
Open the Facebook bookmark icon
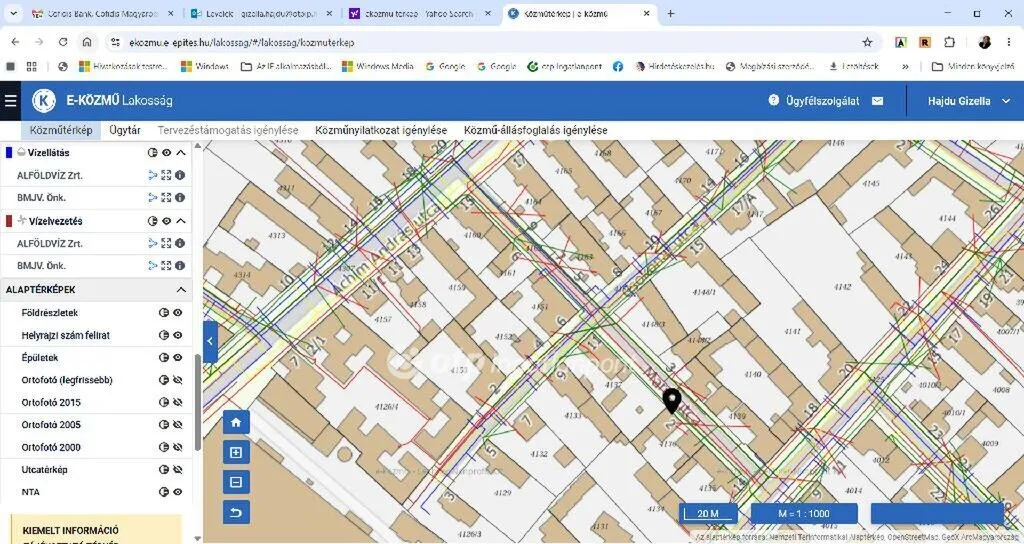click(618, 66)
